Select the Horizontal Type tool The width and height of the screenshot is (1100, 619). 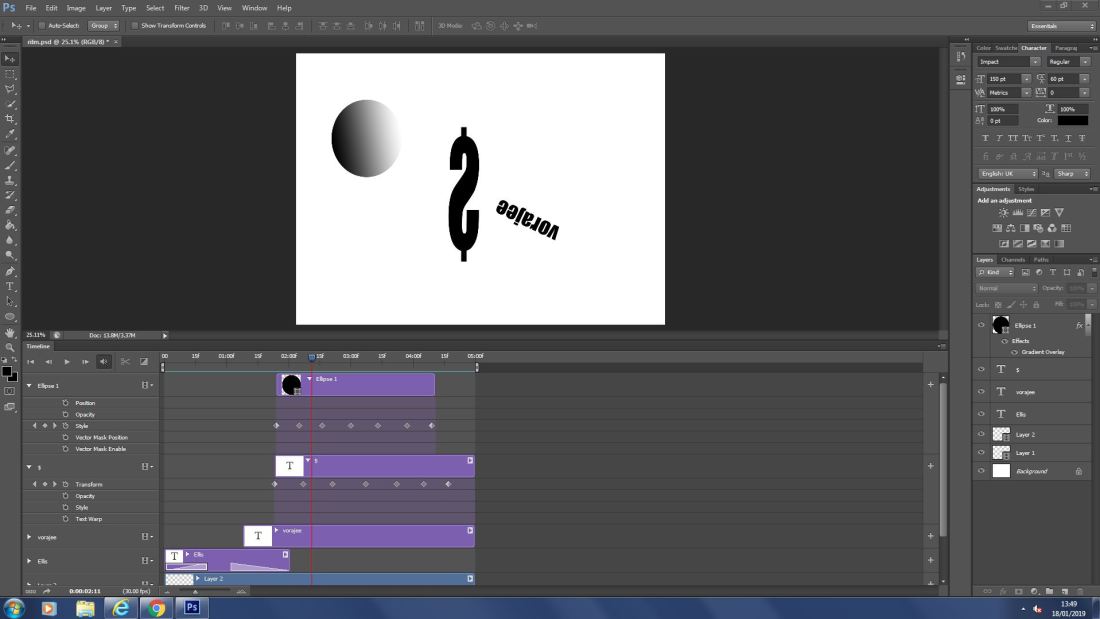[x=11, y=286]
